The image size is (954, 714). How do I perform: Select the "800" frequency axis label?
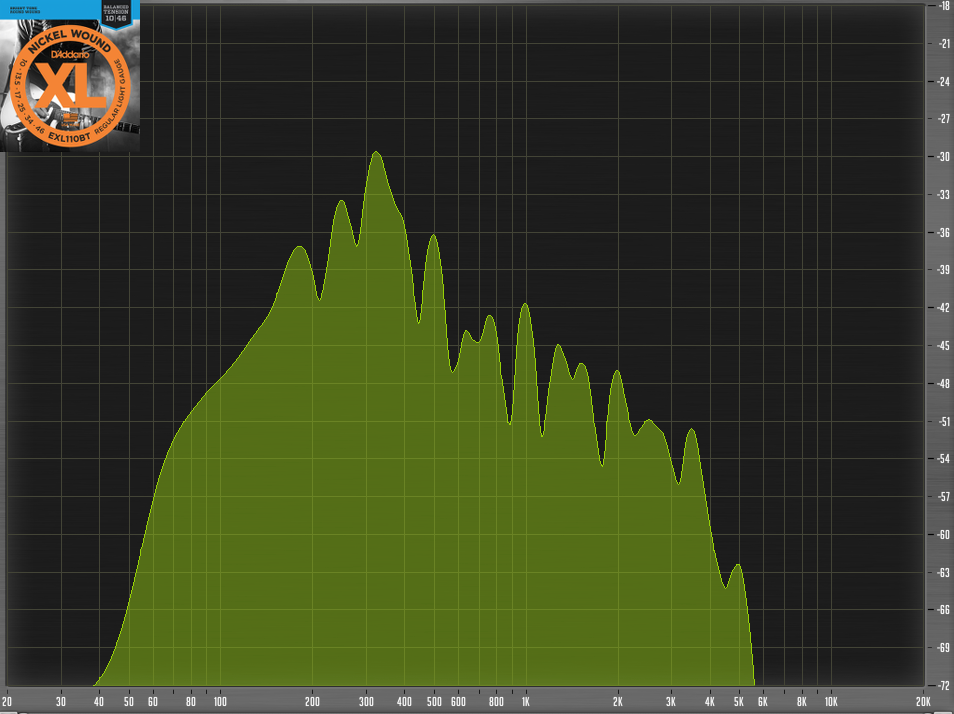point(496,702)
